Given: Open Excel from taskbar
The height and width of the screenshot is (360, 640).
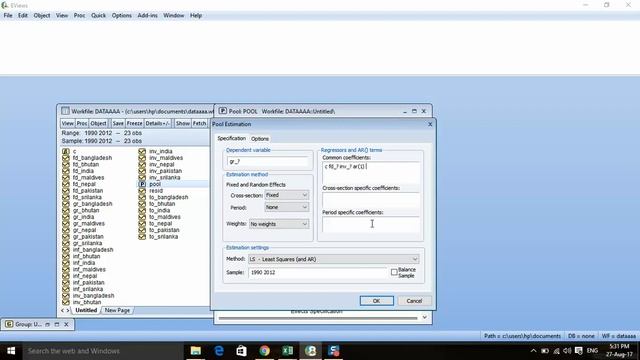Looking at the screenshot, I should [x=287, y=351].
